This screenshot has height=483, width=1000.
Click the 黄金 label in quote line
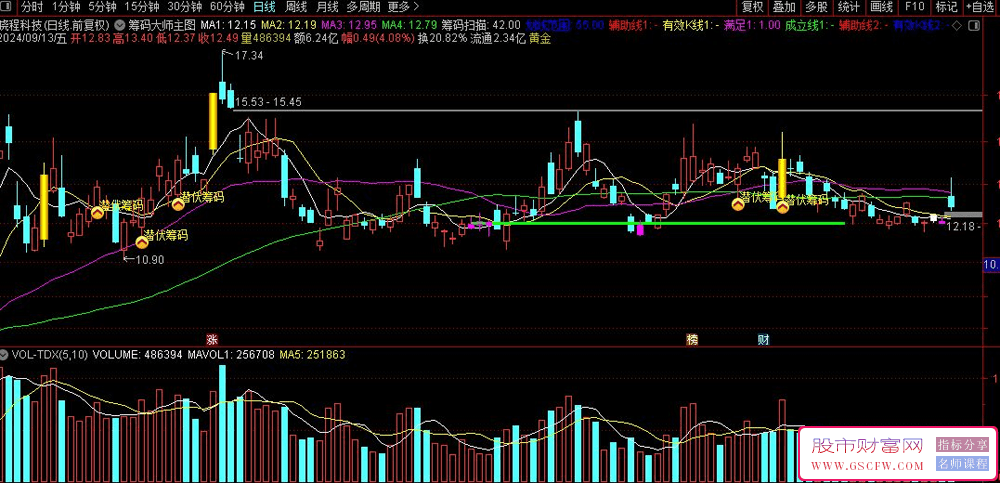pyautogui.click(x=539, y=38)
